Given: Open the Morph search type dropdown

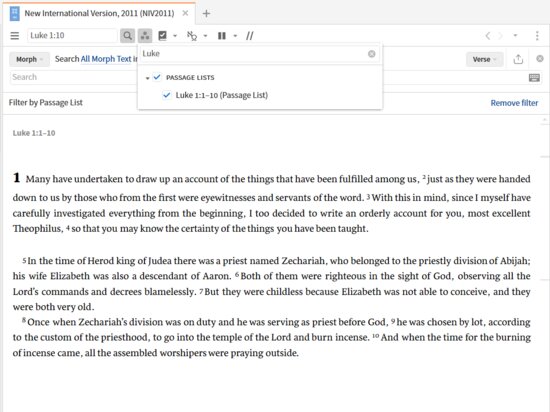Looking at the screenshot, I should pyautogui.click(x=29, y=59).
